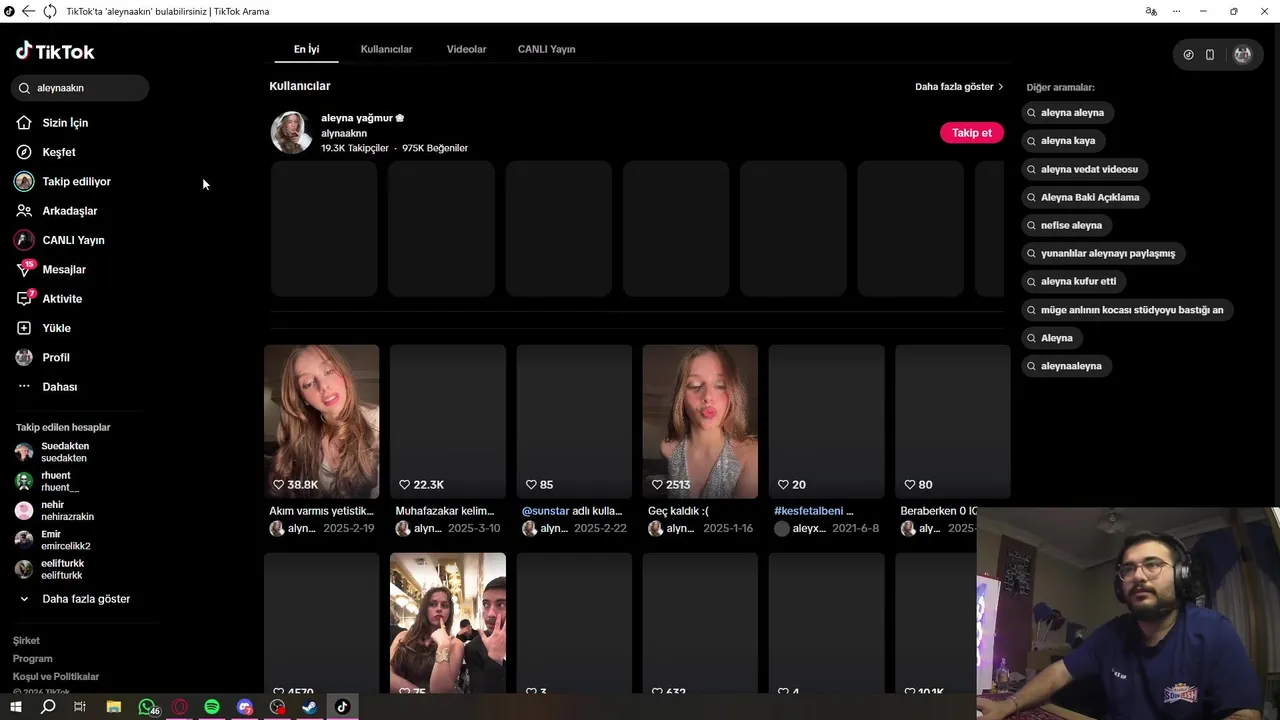Open video with 38.8K likes
Image resolution: width=1280 pixels, height=720 pixels.
click(321, 421)
